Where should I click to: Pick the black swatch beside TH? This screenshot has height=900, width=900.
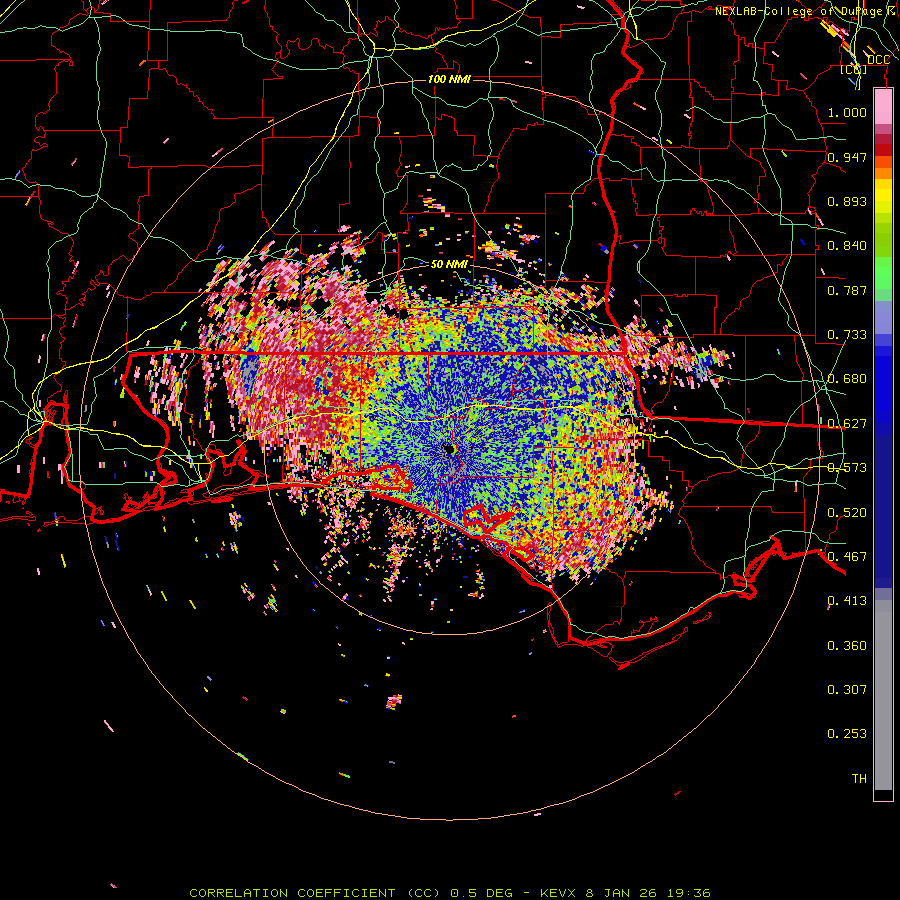[883, 794]
